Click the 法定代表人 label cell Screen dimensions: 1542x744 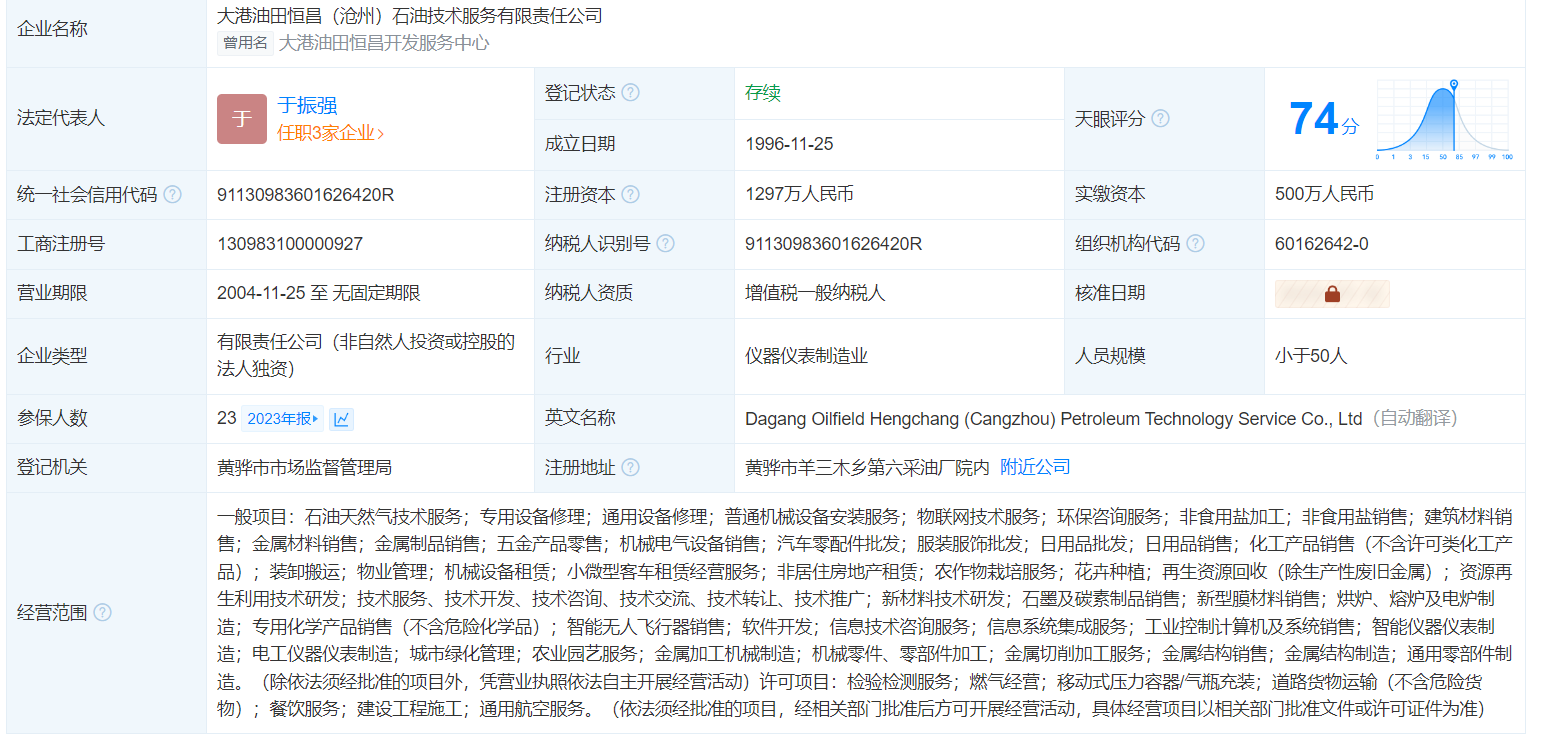106,118
